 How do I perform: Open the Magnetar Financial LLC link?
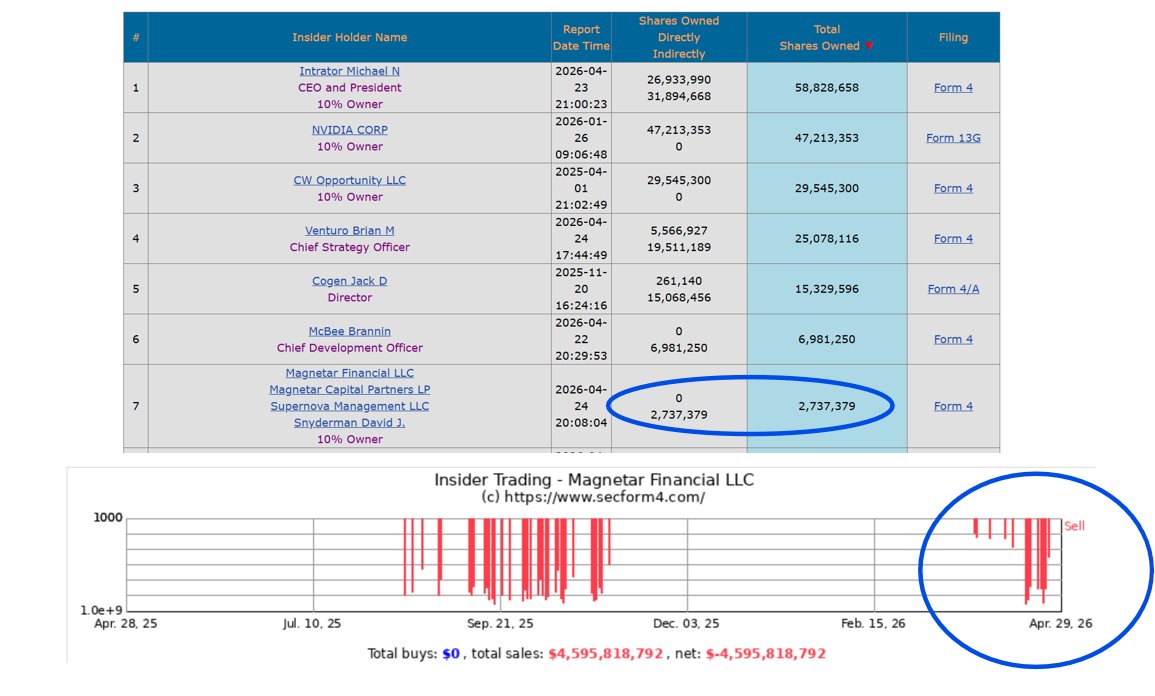(x=349, y=373)
